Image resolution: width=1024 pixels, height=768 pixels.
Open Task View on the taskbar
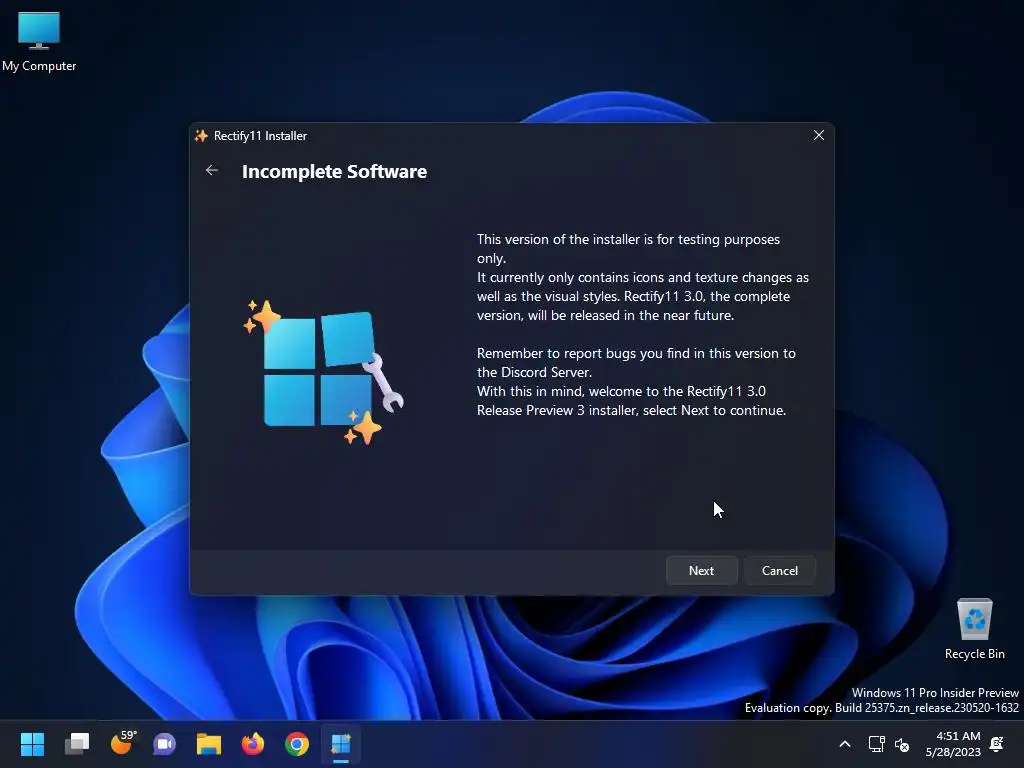[x=77, y=744]
